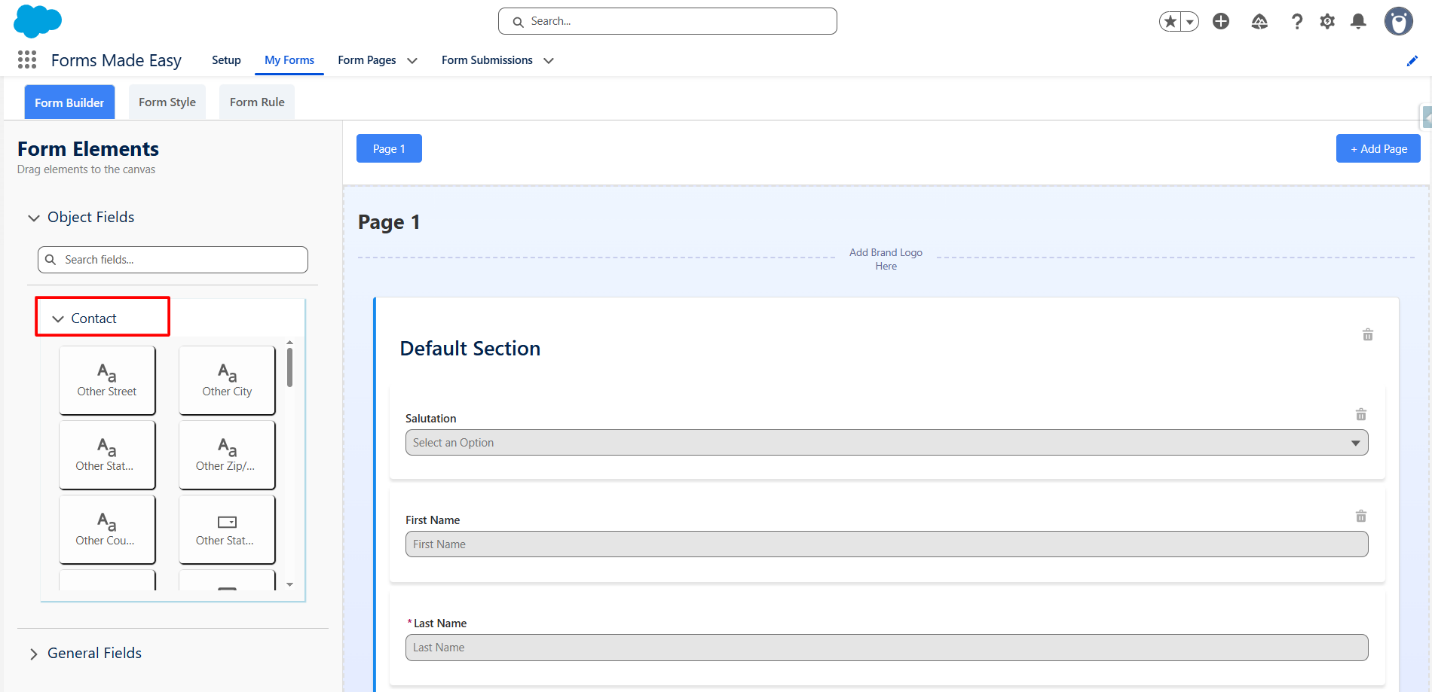Select the Page 1 button

click(x=389, y=149)
